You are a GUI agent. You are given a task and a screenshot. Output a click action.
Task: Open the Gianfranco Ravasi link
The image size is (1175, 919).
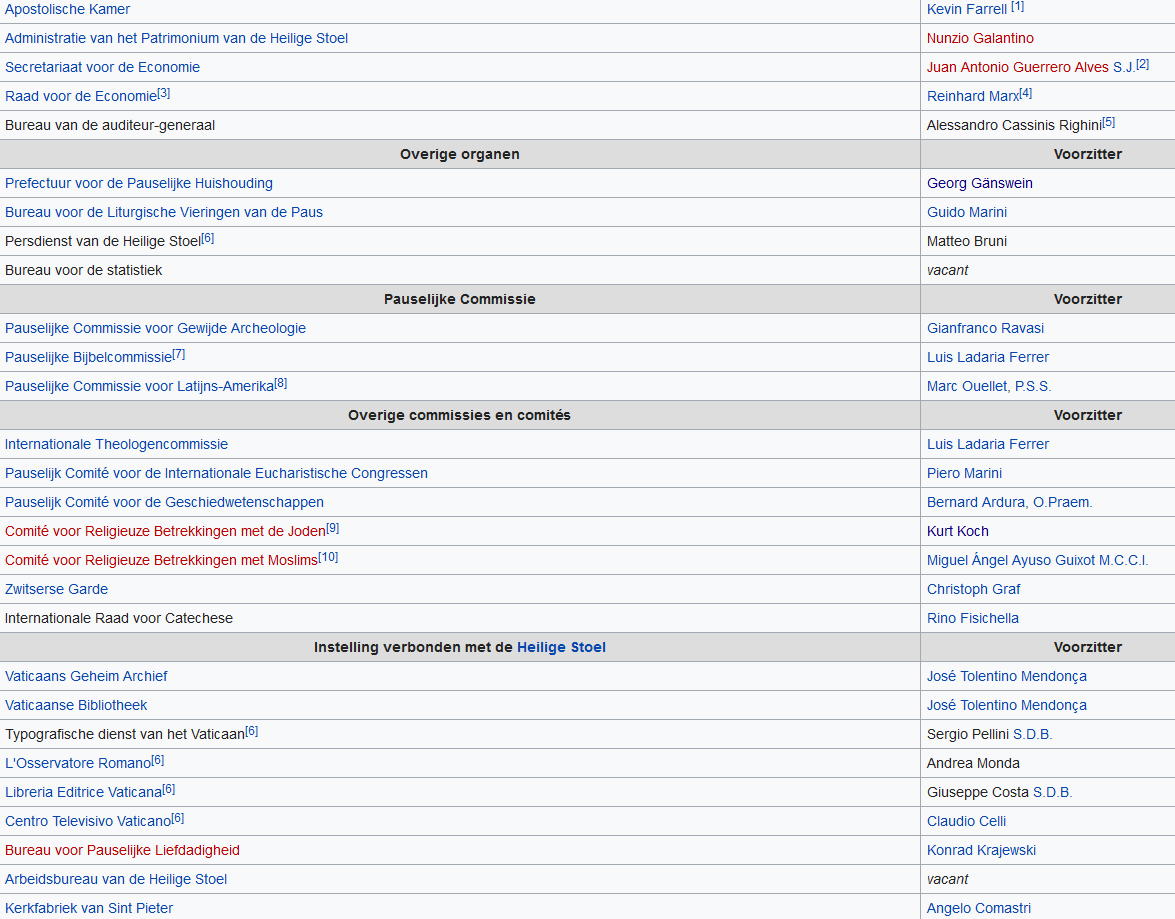985,328
